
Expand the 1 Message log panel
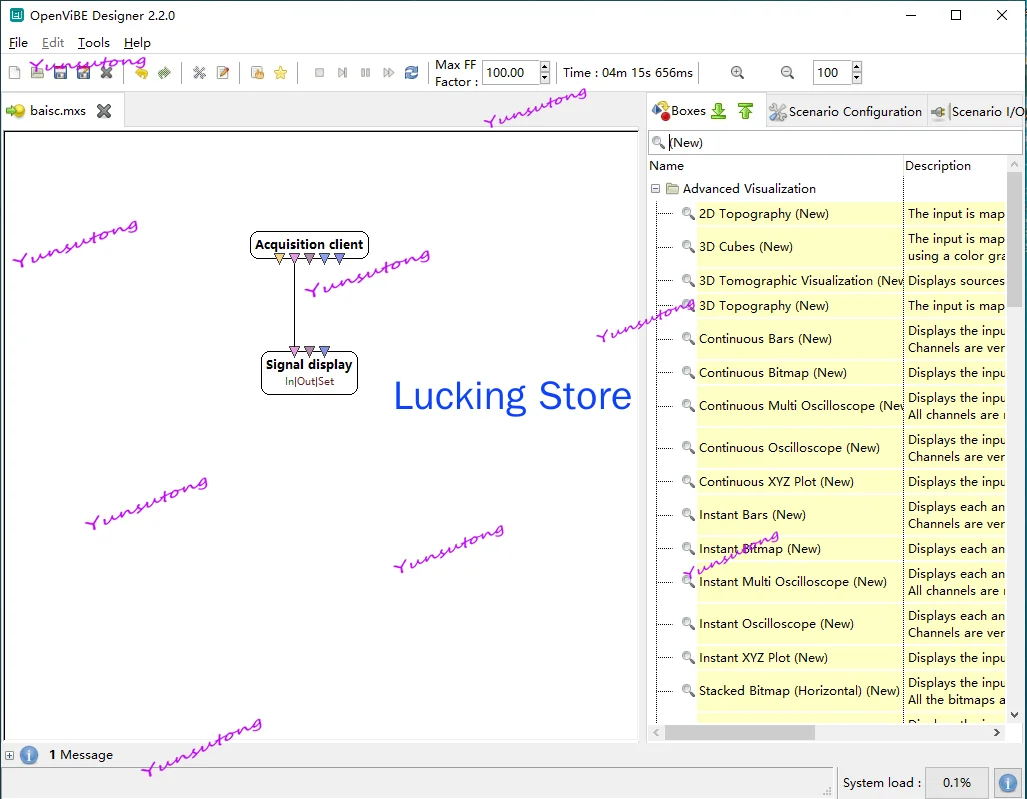pos(9,755)
